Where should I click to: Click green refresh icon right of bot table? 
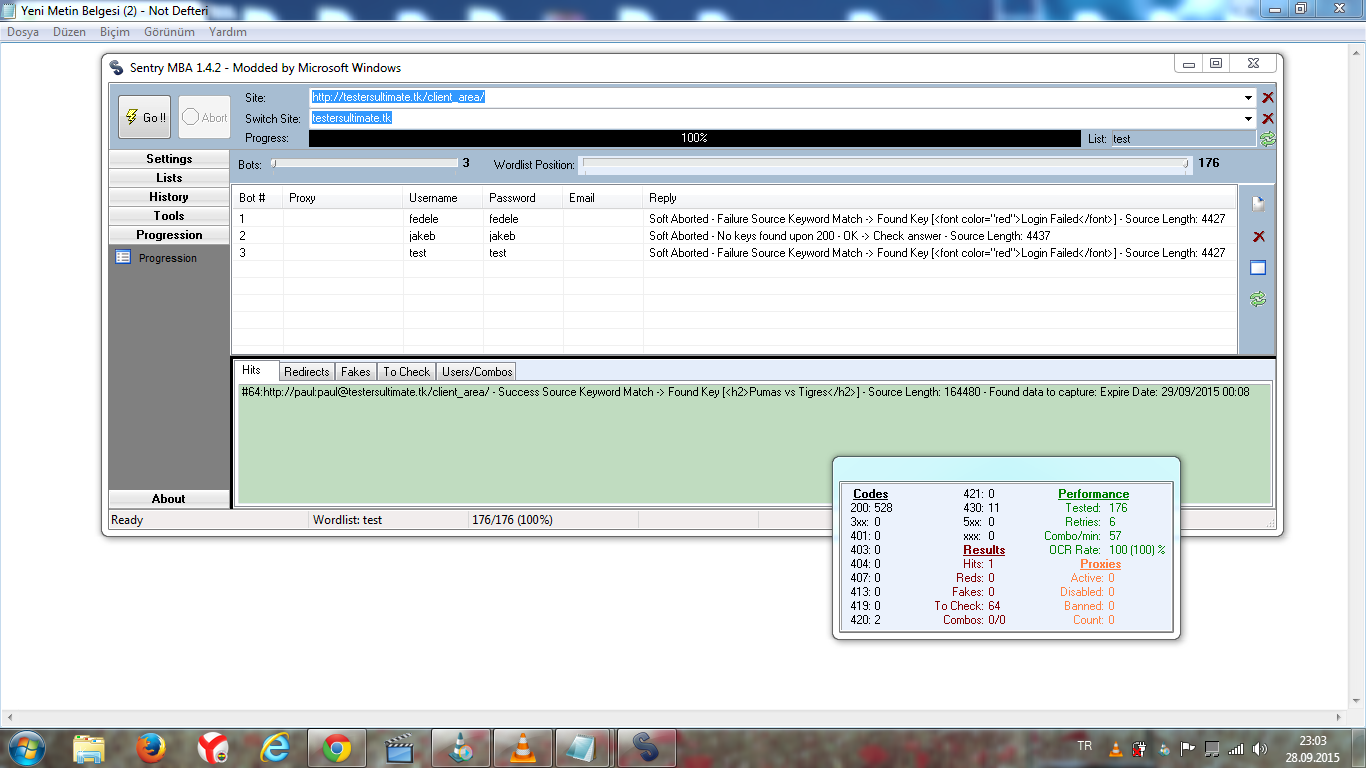pyautogui.click(x=1258, y=299)
